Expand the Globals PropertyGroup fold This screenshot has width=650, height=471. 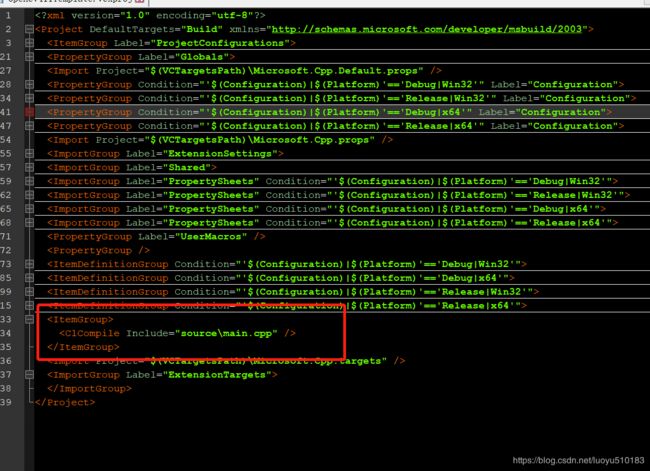[29, 56]
